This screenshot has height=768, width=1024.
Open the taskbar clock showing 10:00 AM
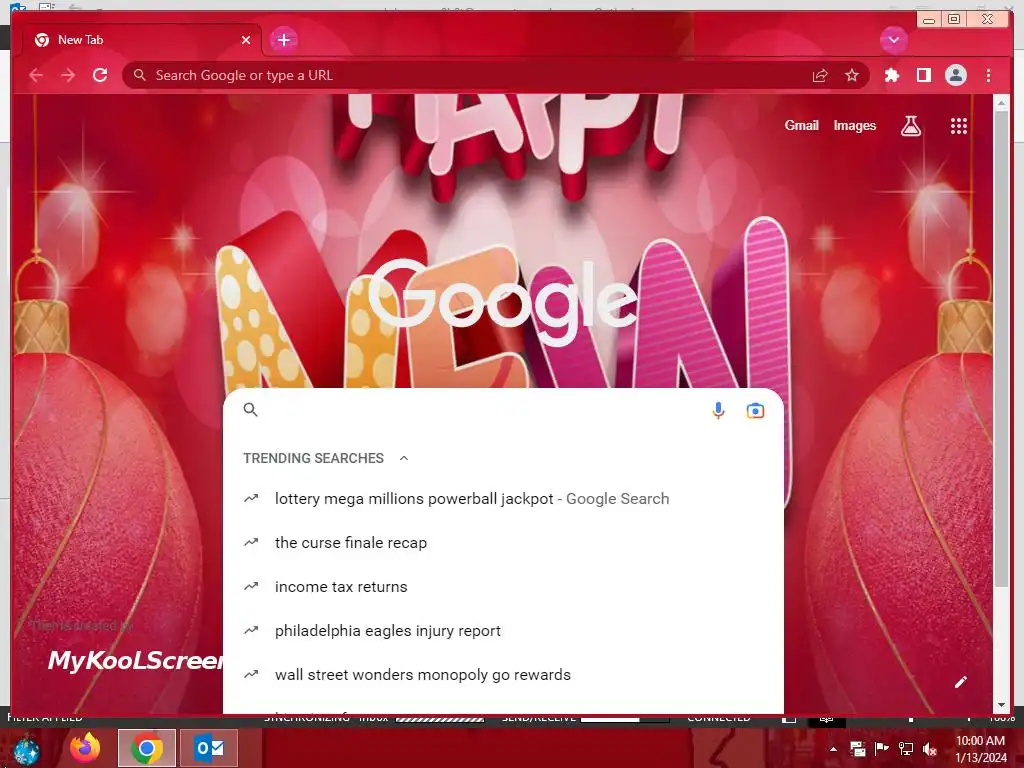[981, 749]
